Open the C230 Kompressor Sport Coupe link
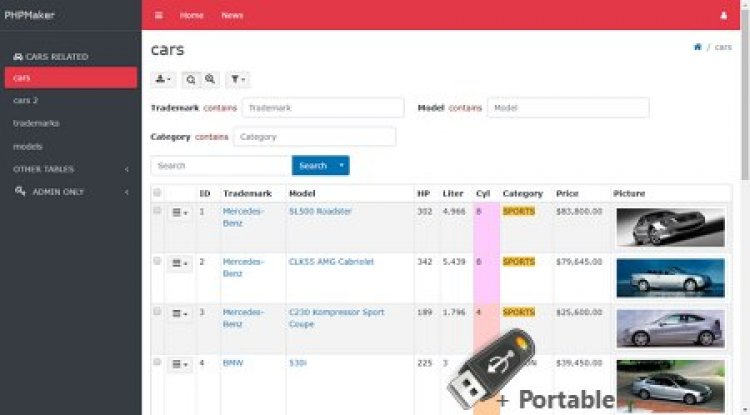Screen dimensions: 750x415 point(336,318)
